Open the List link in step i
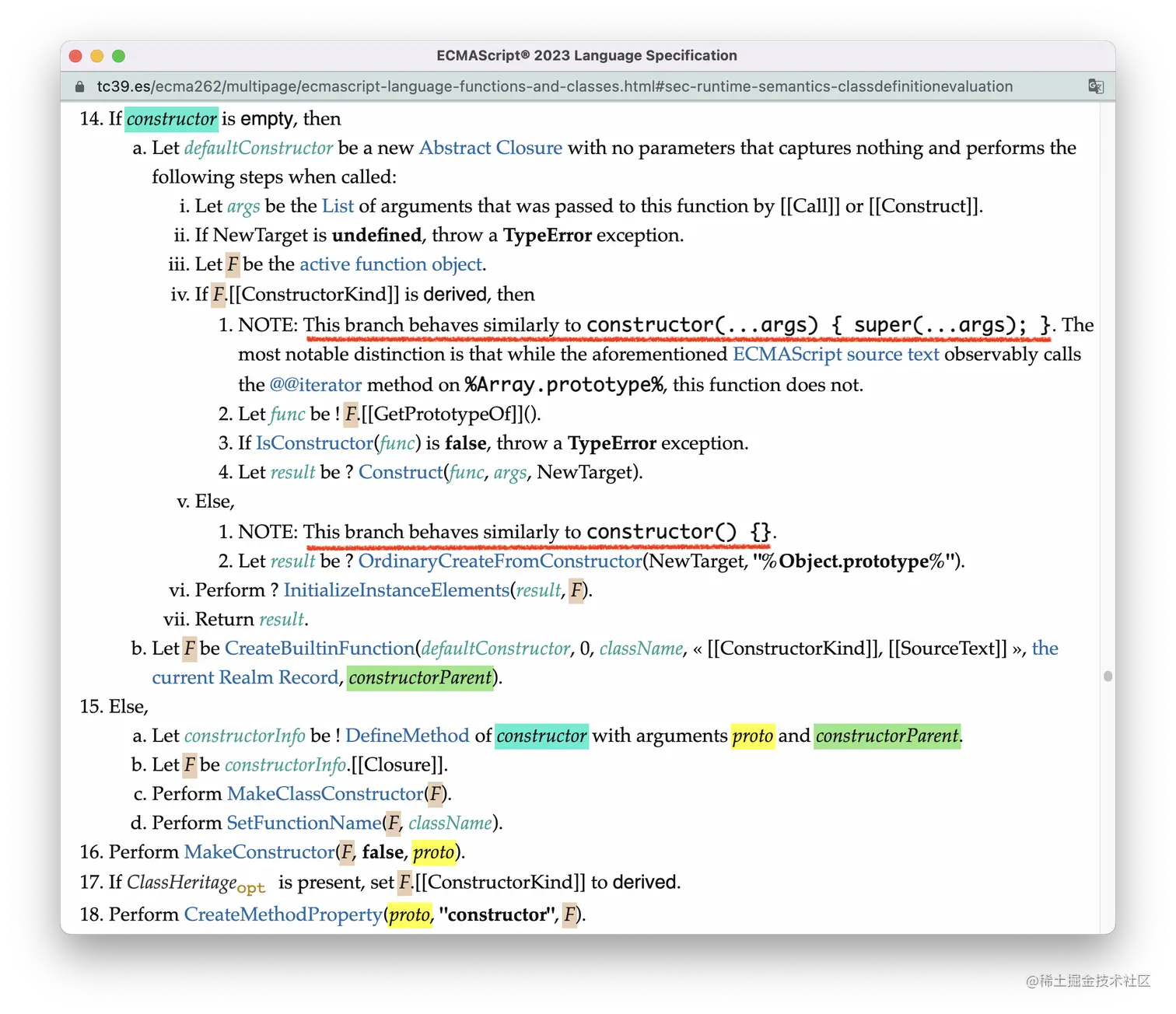Screen dimensions: 1176x1014 point(338,206)
